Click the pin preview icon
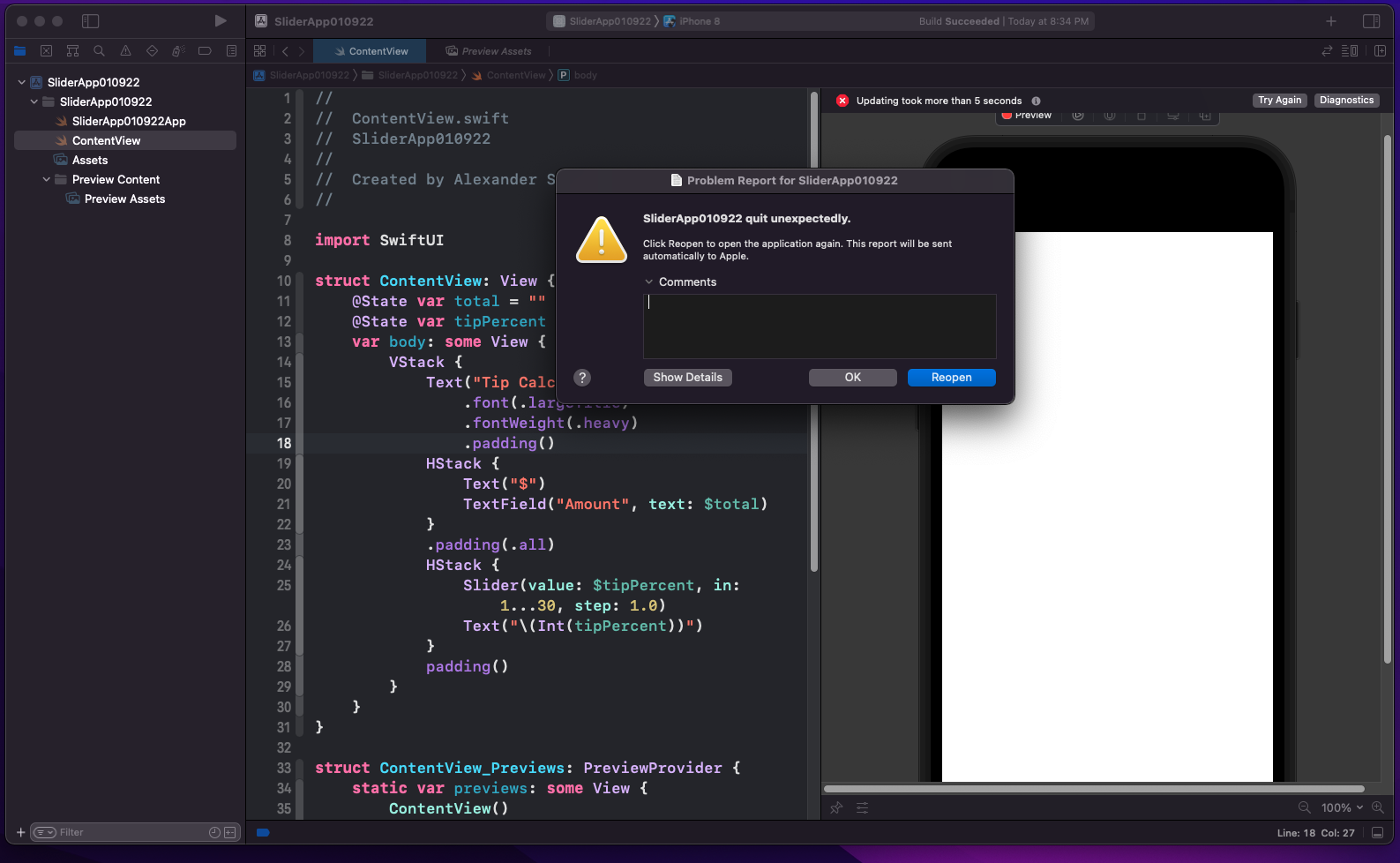The width and height of the screenshot is (1400, 863). (x=836, y=807)
